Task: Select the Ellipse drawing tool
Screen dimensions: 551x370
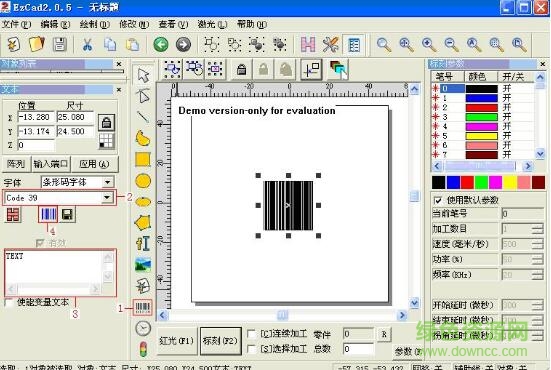Action: coord(143,202)
